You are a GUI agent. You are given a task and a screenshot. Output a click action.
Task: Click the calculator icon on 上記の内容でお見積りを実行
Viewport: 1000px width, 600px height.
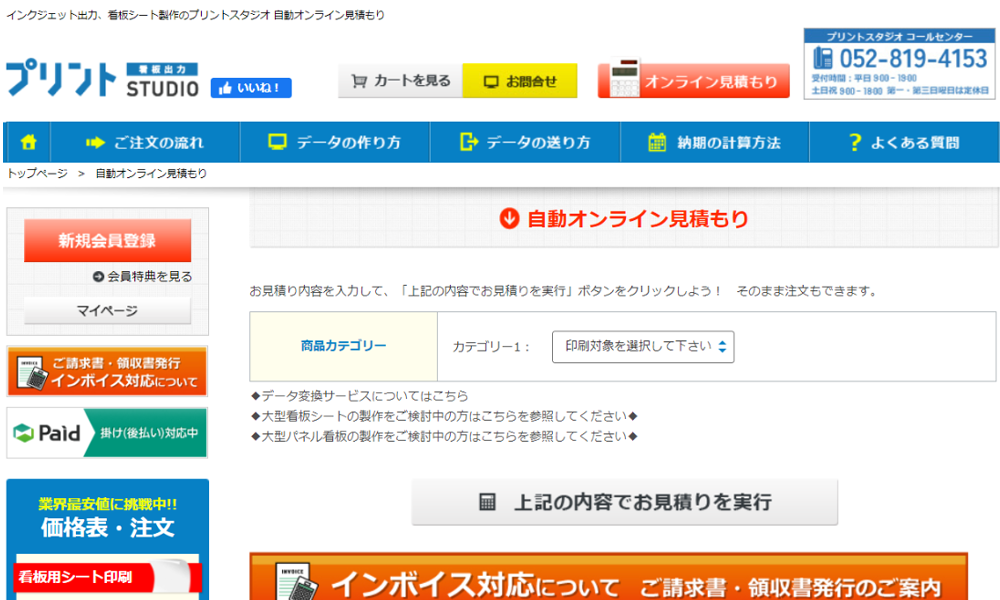(487, 502)
